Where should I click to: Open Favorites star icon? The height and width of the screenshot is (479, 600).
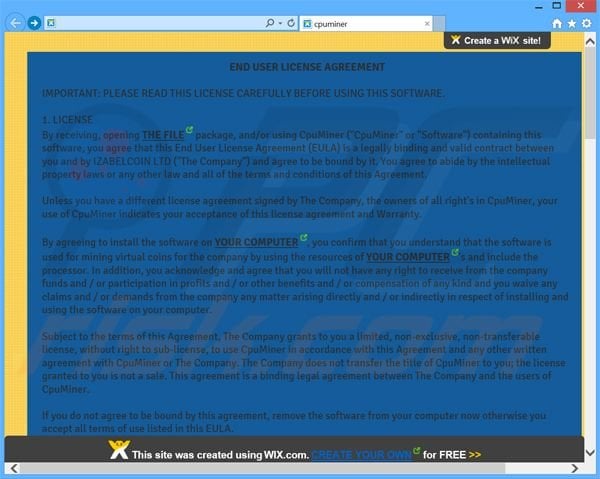click(x=572, y=24)
